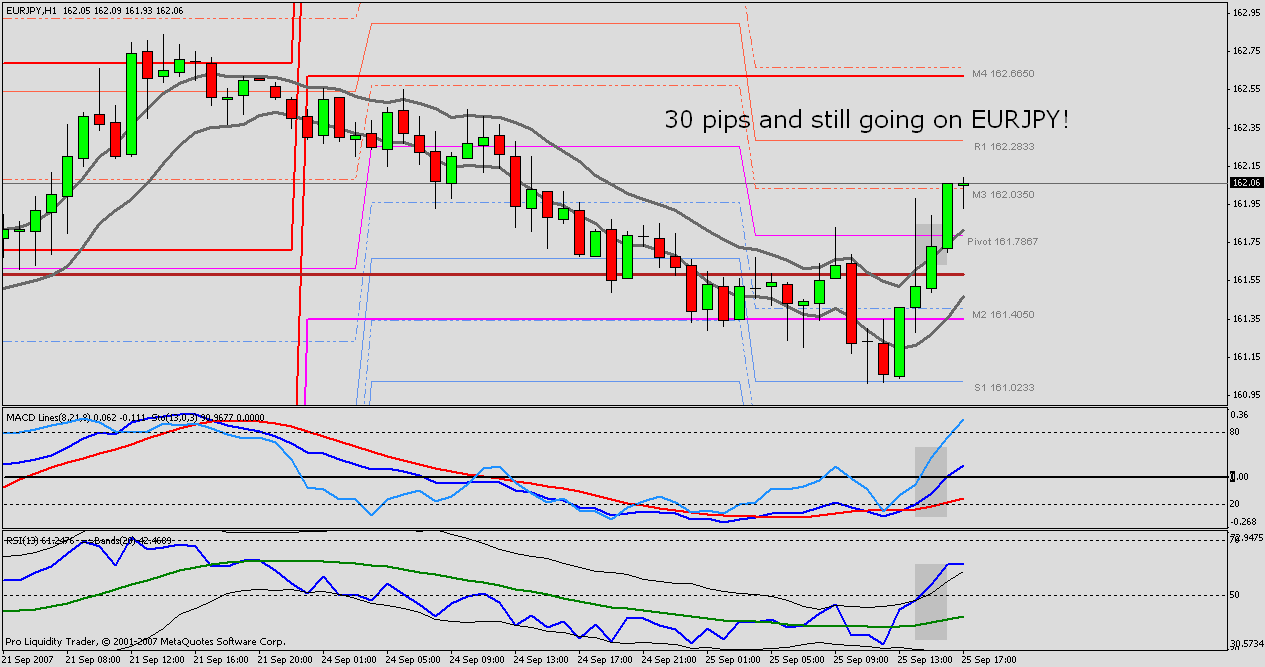The height and width of the screenshot is (667, 1265).
Task: Click the 24 Sep 13:00 time axis label
Action: coord(541,660)
